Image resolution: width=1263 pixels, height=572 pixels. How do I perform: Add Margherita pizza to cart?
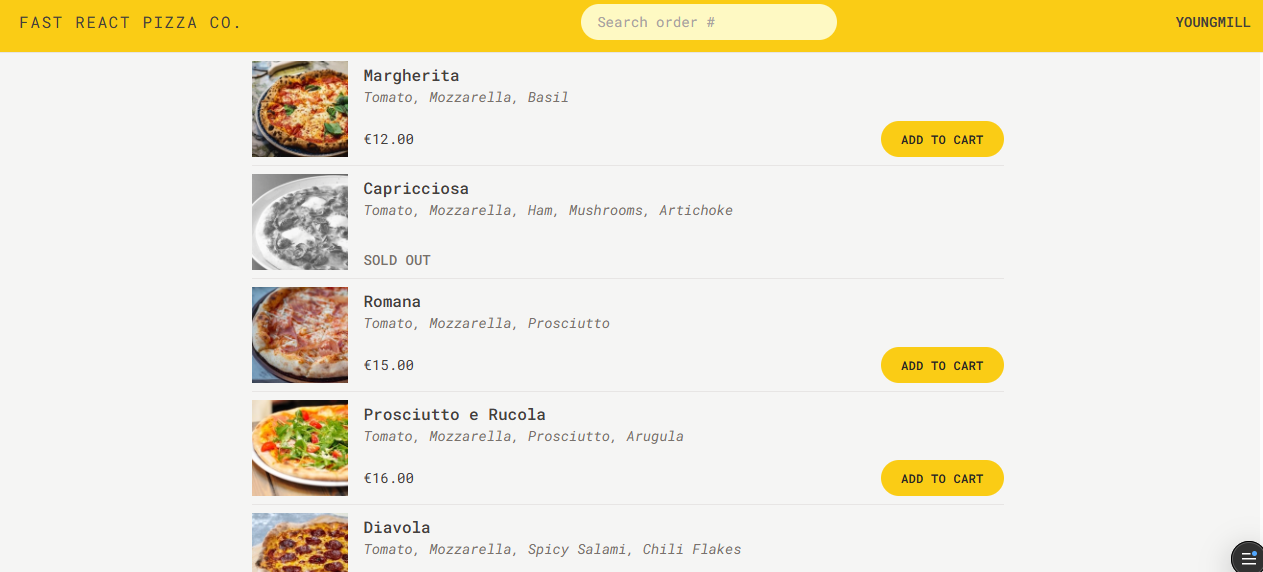[x=941, y=140]
